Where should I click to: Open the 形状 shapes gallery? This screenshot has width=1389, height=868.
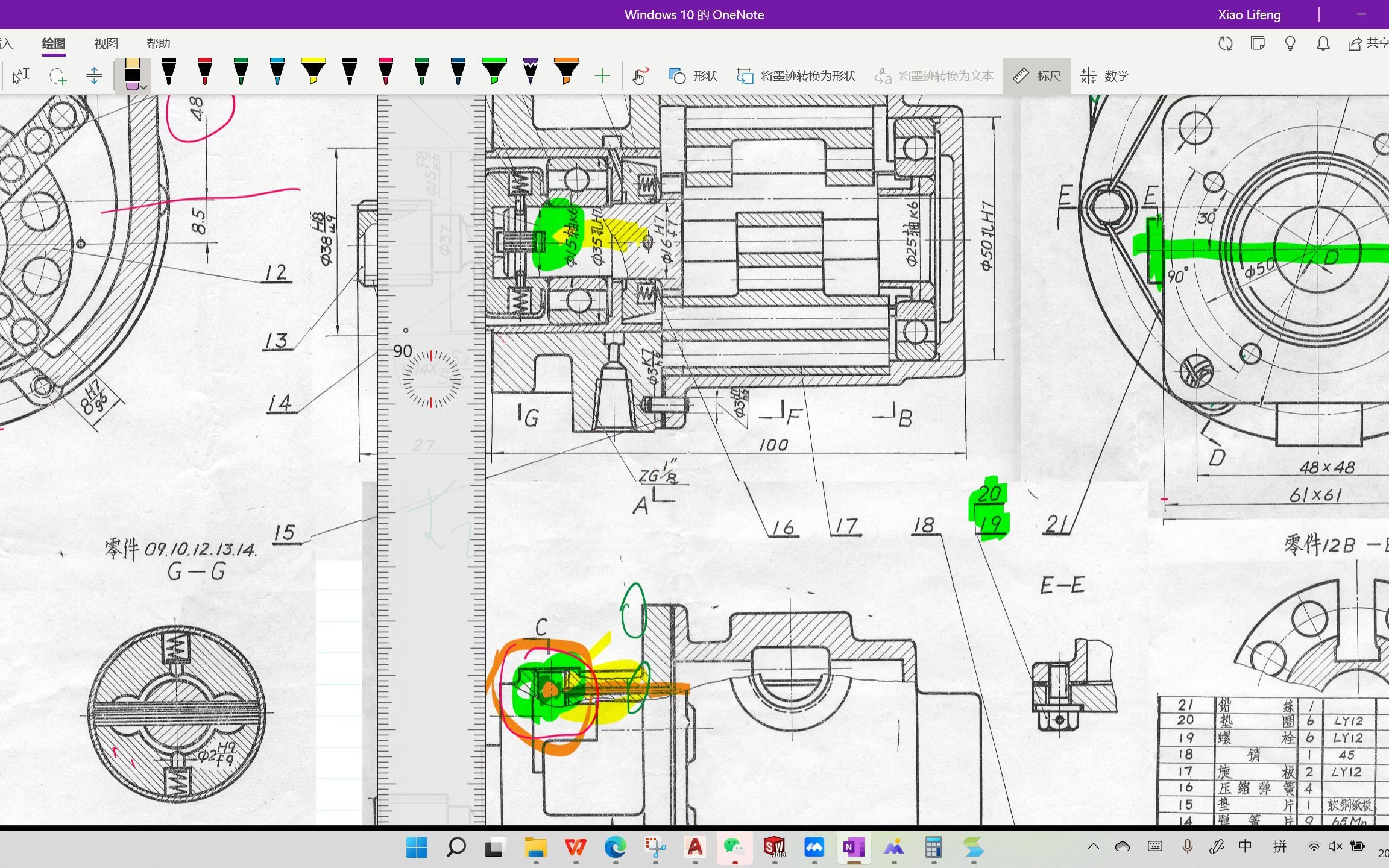pyautogui.click(x=693, y=76)
